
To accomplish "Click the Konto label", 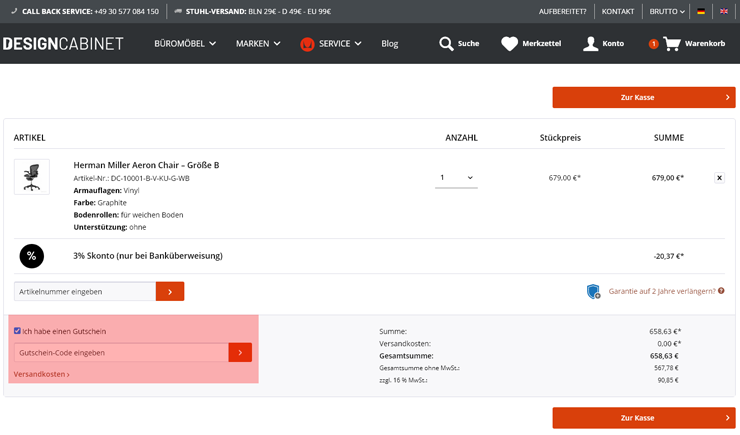I will click(x=613, y=43).
